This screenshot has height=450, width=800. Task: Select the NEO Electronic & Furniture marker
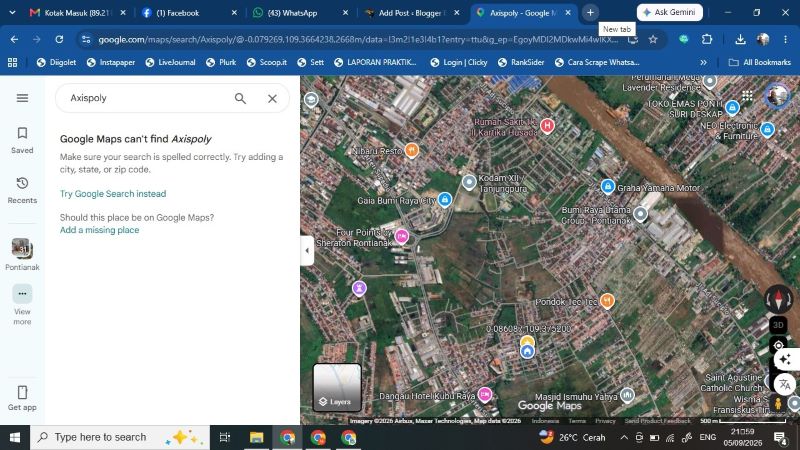click(767, 130)
